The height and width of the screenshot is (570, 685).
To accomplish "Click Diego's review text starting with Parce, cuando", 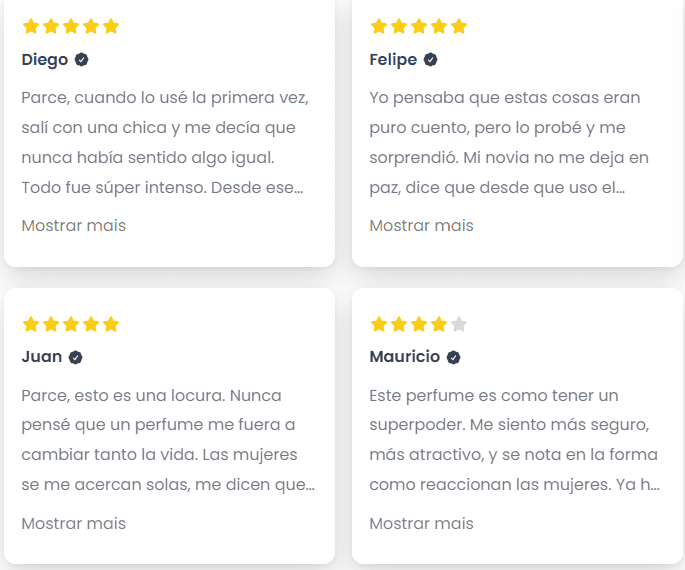I will coord(165,142).
